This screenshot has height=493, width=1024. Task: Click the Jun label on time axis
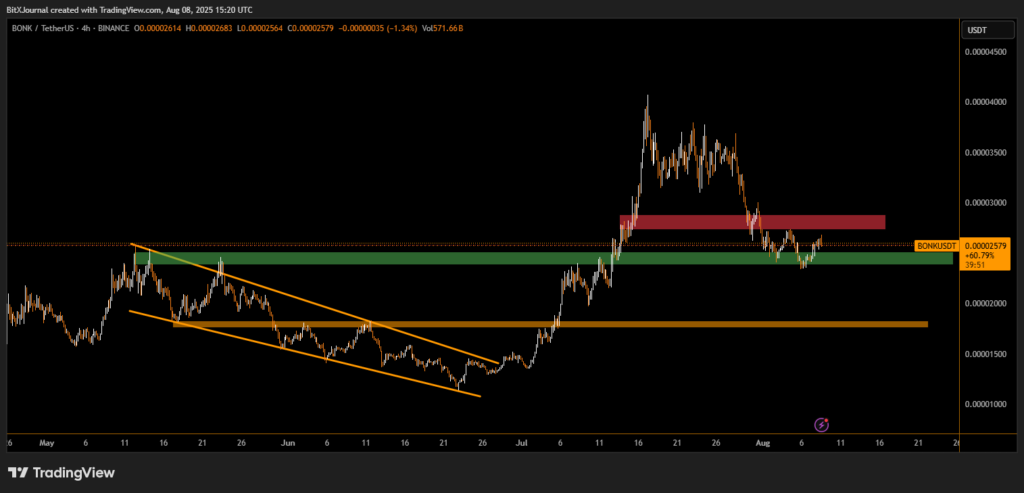click(288, 441)
